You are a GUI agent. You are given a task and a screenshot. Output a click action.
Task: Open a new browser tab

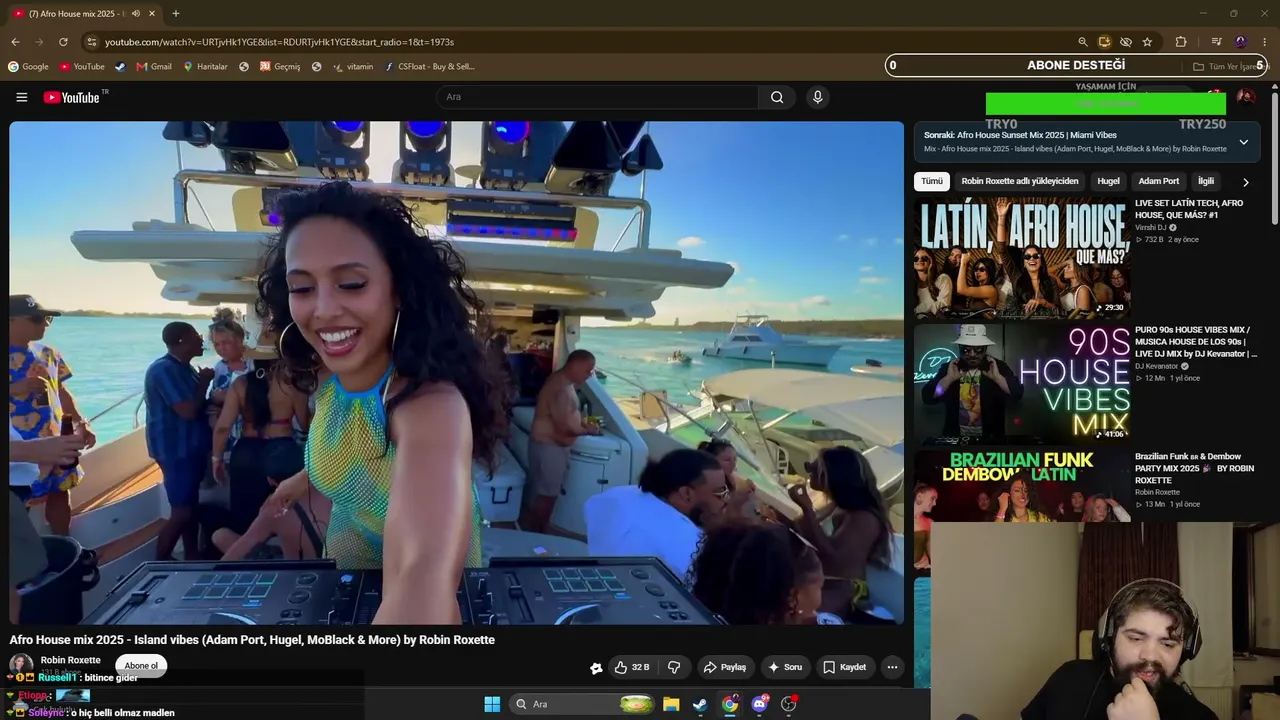(x=176, y=14)
